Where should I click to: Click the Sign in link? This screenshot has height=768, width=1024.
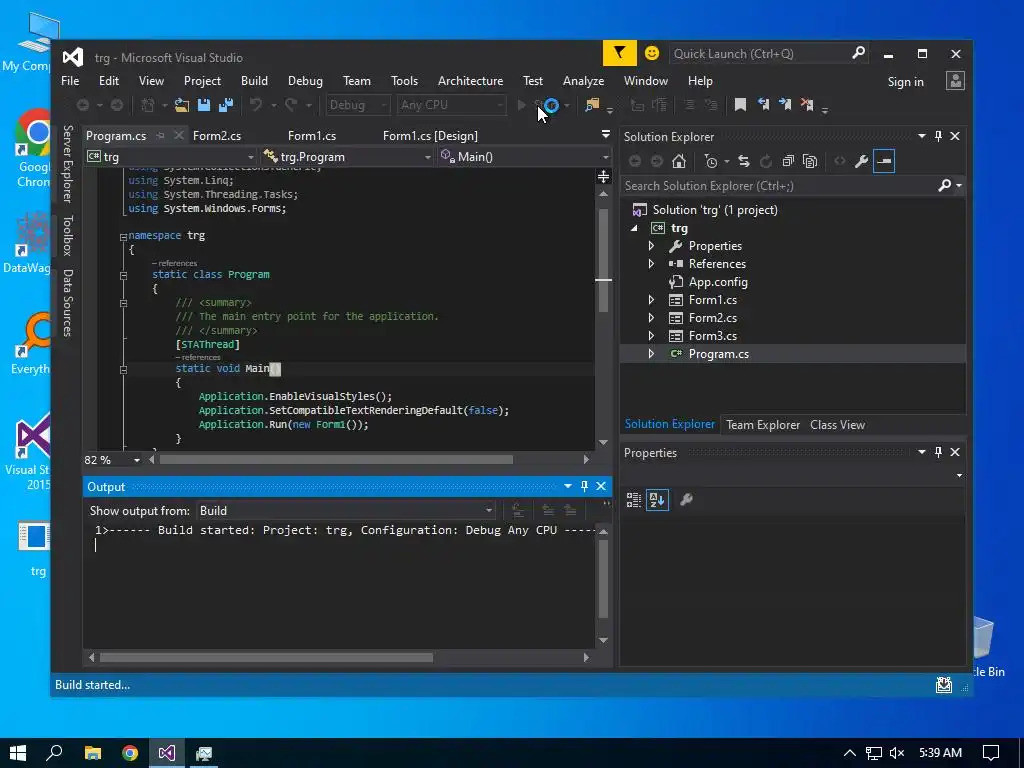(905, 82)
